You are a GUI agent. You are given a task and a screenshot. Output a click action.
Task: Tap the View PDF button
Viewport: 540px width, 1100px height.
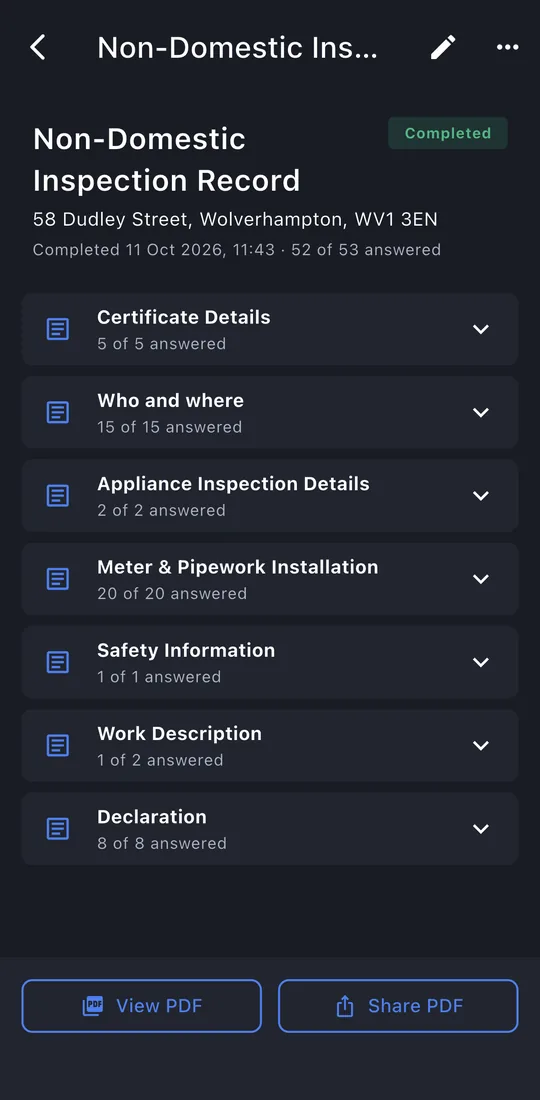[x=142, y=1006]
